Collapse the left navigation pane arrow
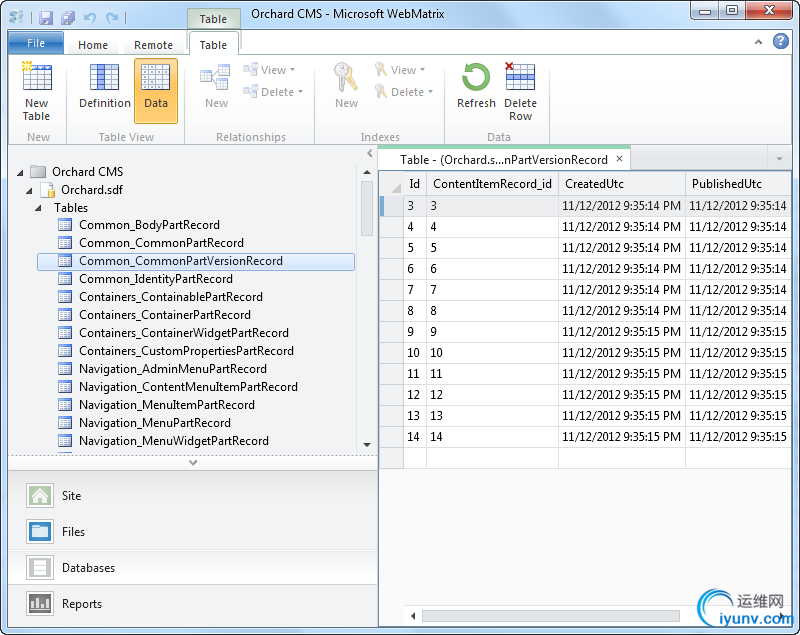Viewport: 800px width, 635px height. click(370, 153)
